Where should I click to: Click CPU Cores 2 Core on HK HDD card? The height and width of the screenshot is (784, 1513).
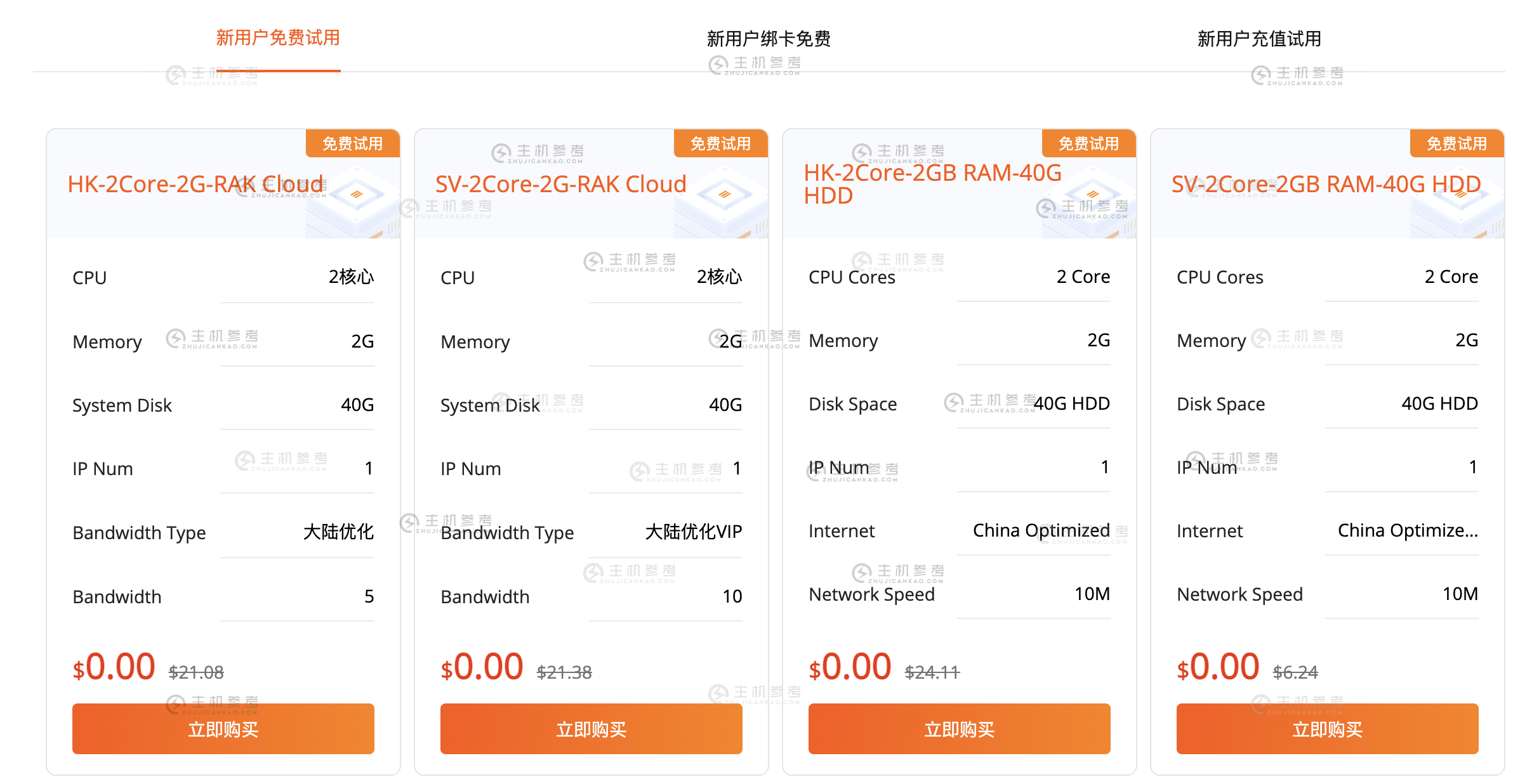click(1083, 277)
